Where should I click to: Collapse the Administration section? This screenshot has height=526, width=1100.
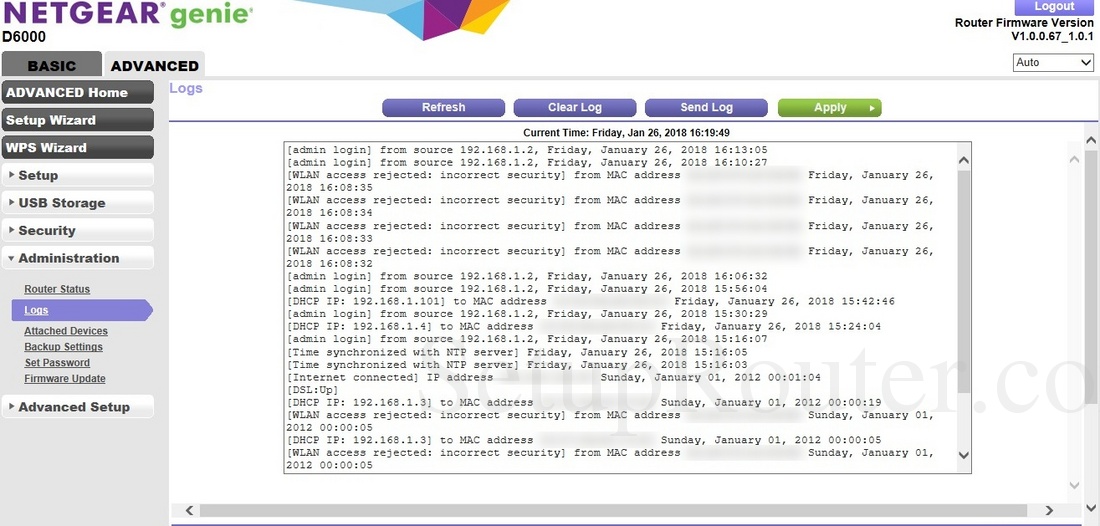[x=77, y=258]
